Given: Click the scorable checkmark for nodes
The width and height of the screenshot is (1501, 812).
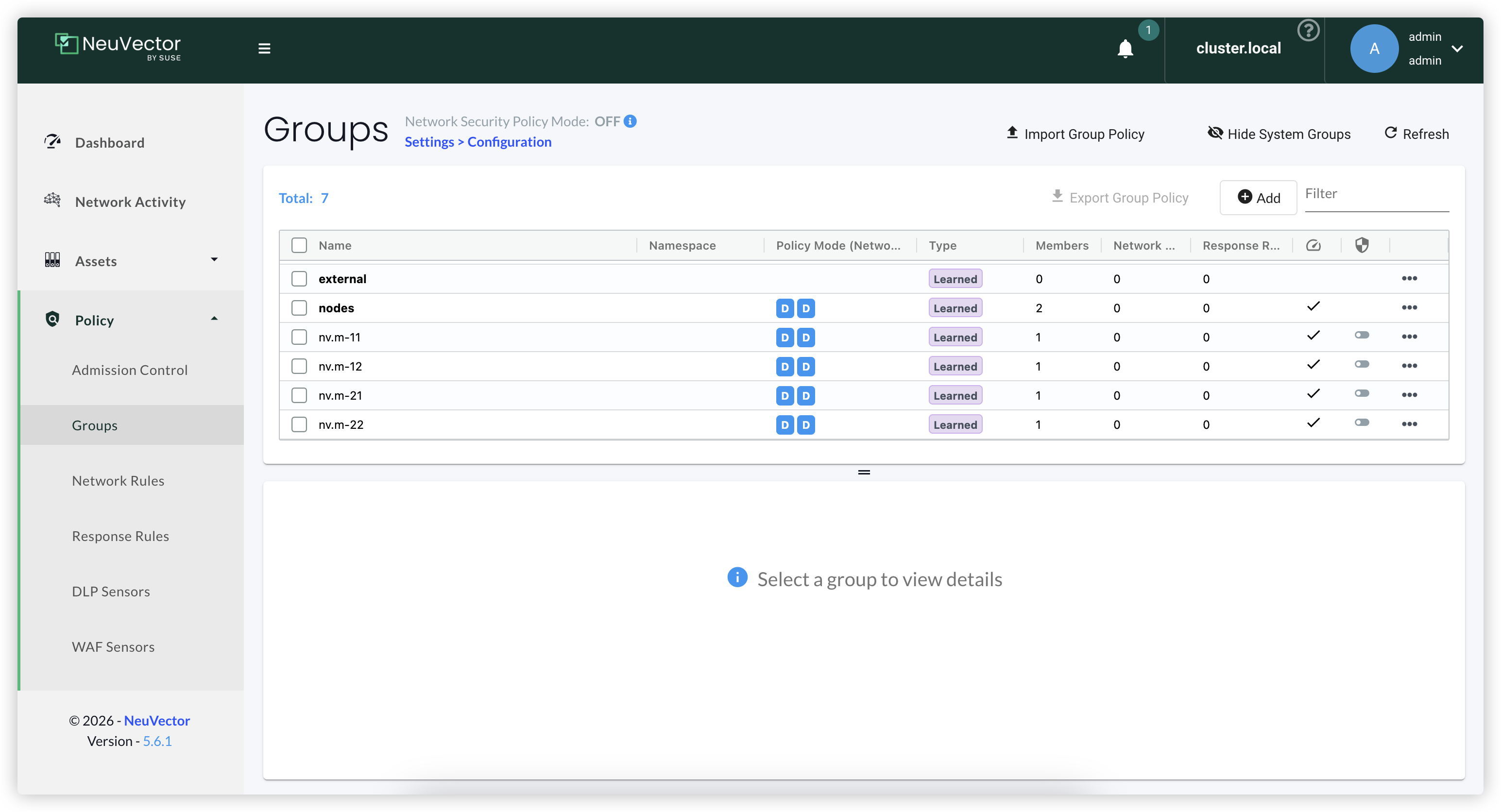Looking at the screenshot, I should point(1313,306).
